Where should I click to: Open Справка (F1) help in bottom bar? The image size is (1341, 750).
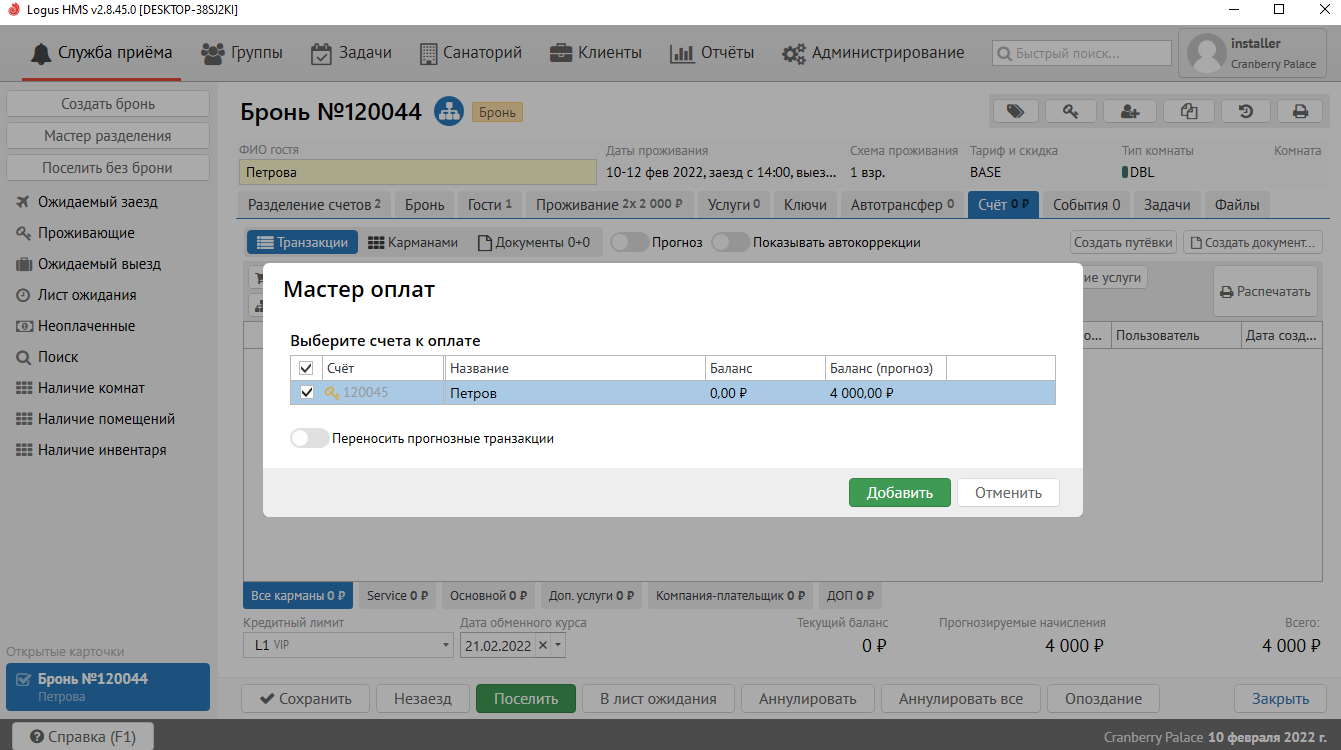[82, 737]
